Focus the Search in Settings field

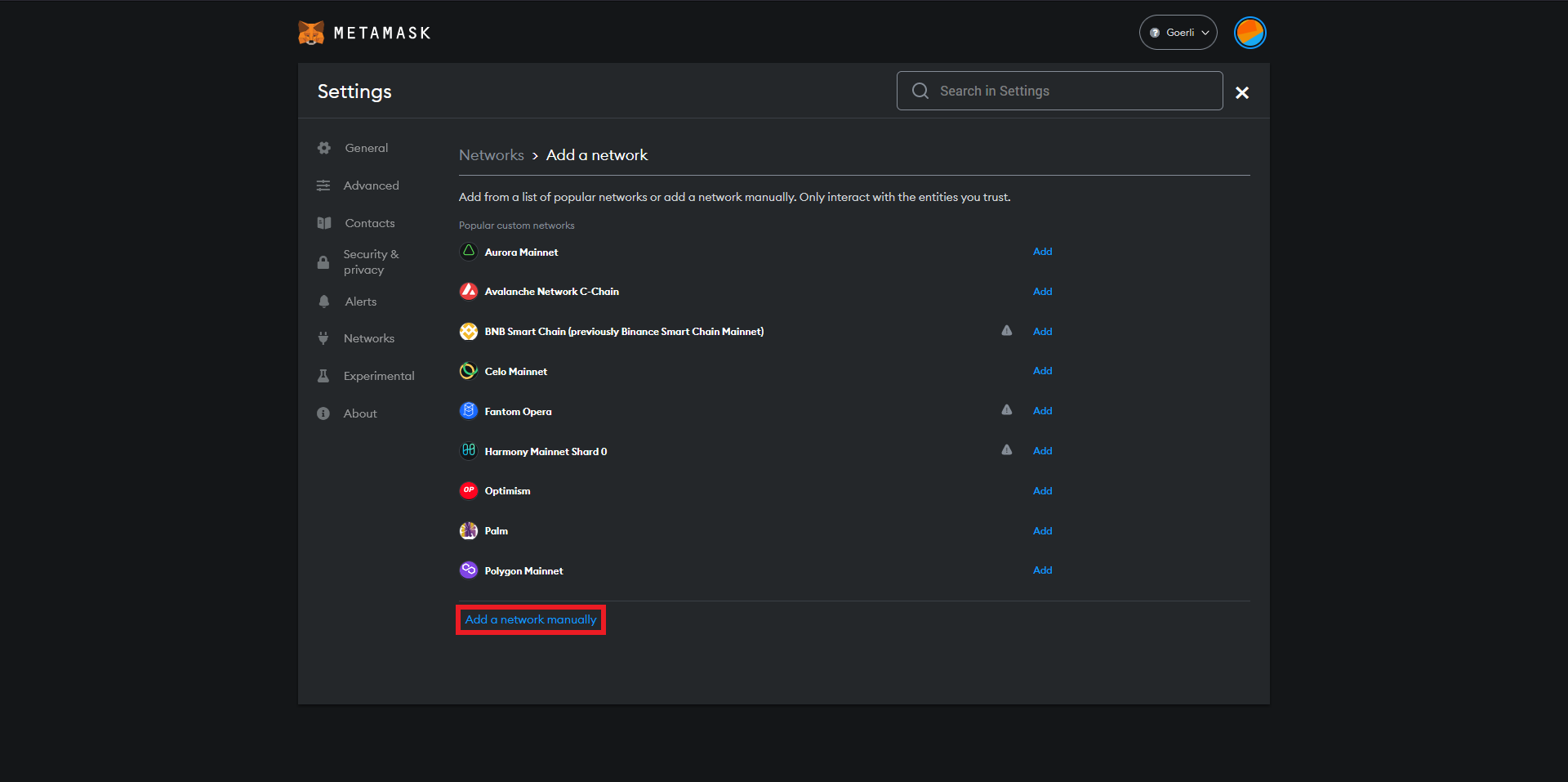tap(1070, 91)
